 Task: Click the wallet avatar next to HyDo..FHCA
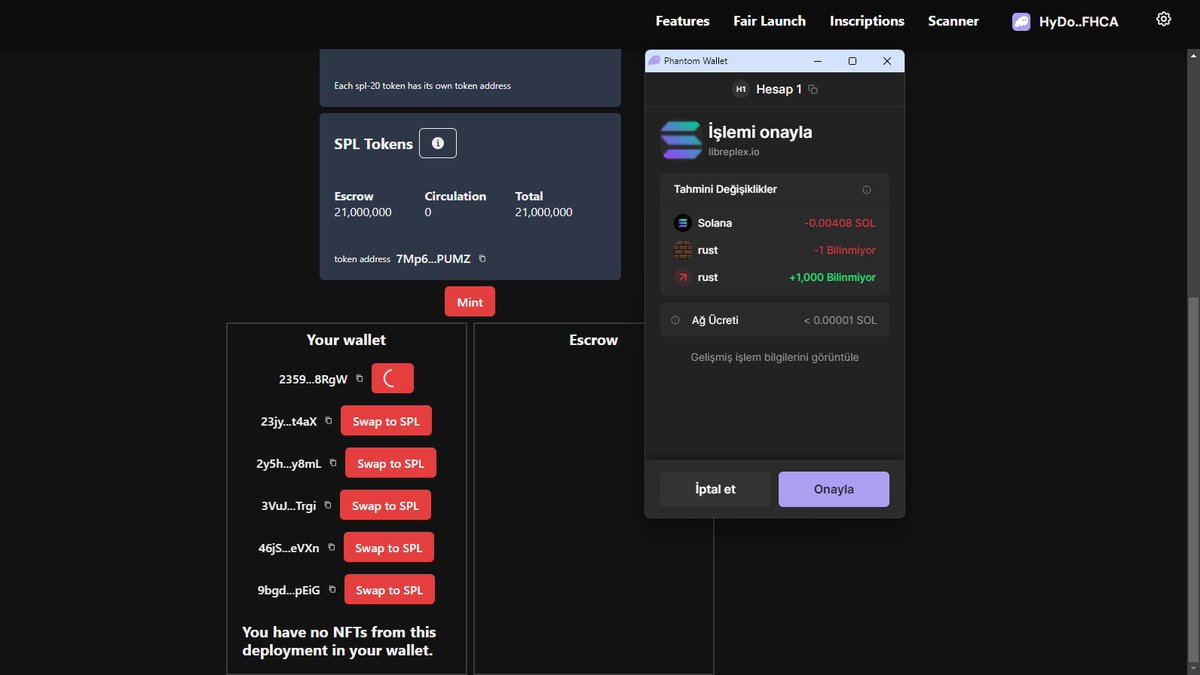point(1021,21)
